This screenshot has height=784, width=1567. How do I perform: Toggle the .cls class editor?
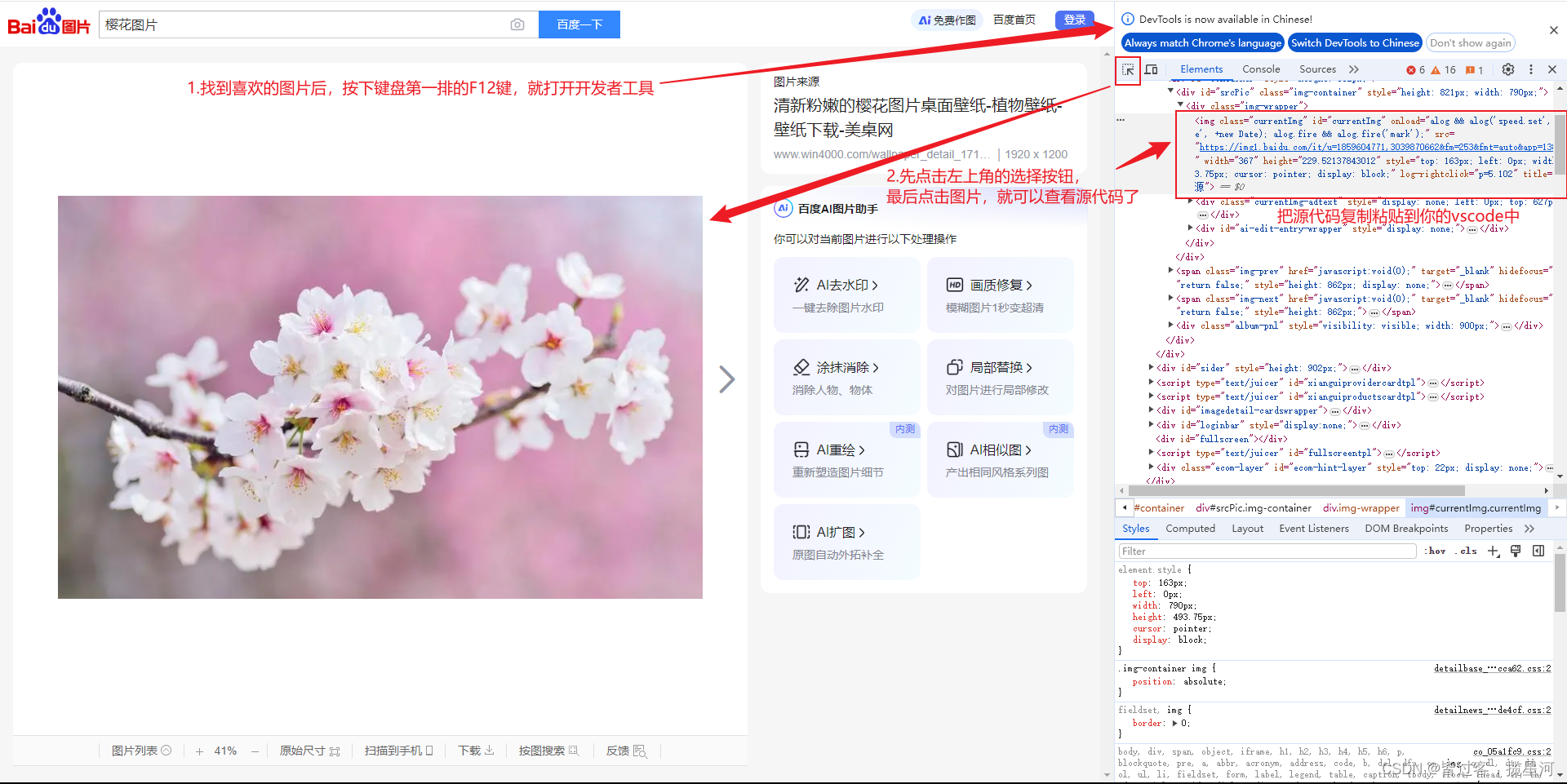tap(1466, 551)
